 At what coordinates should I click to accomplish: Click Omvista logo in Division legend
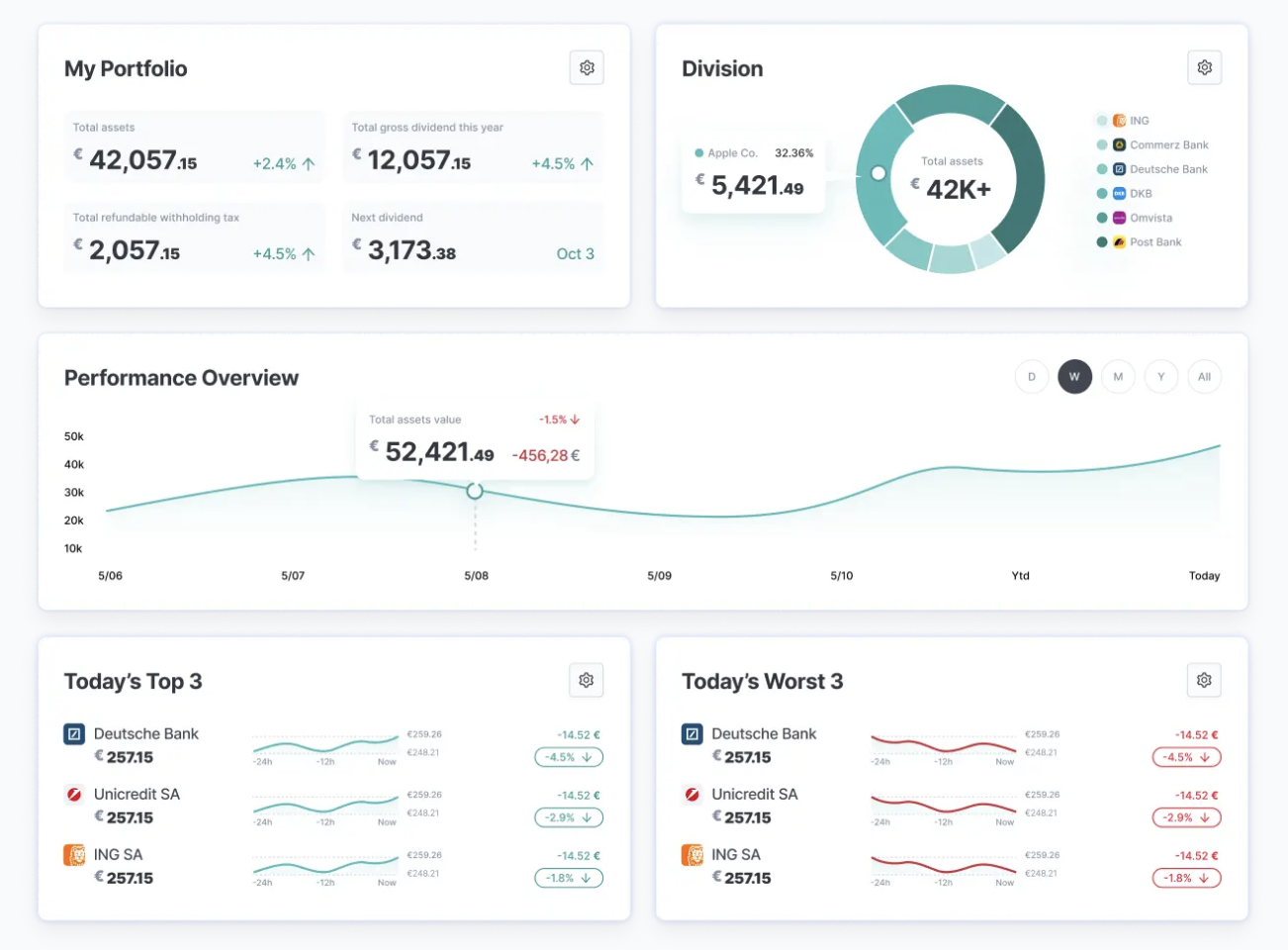[x=1119, y=218]
